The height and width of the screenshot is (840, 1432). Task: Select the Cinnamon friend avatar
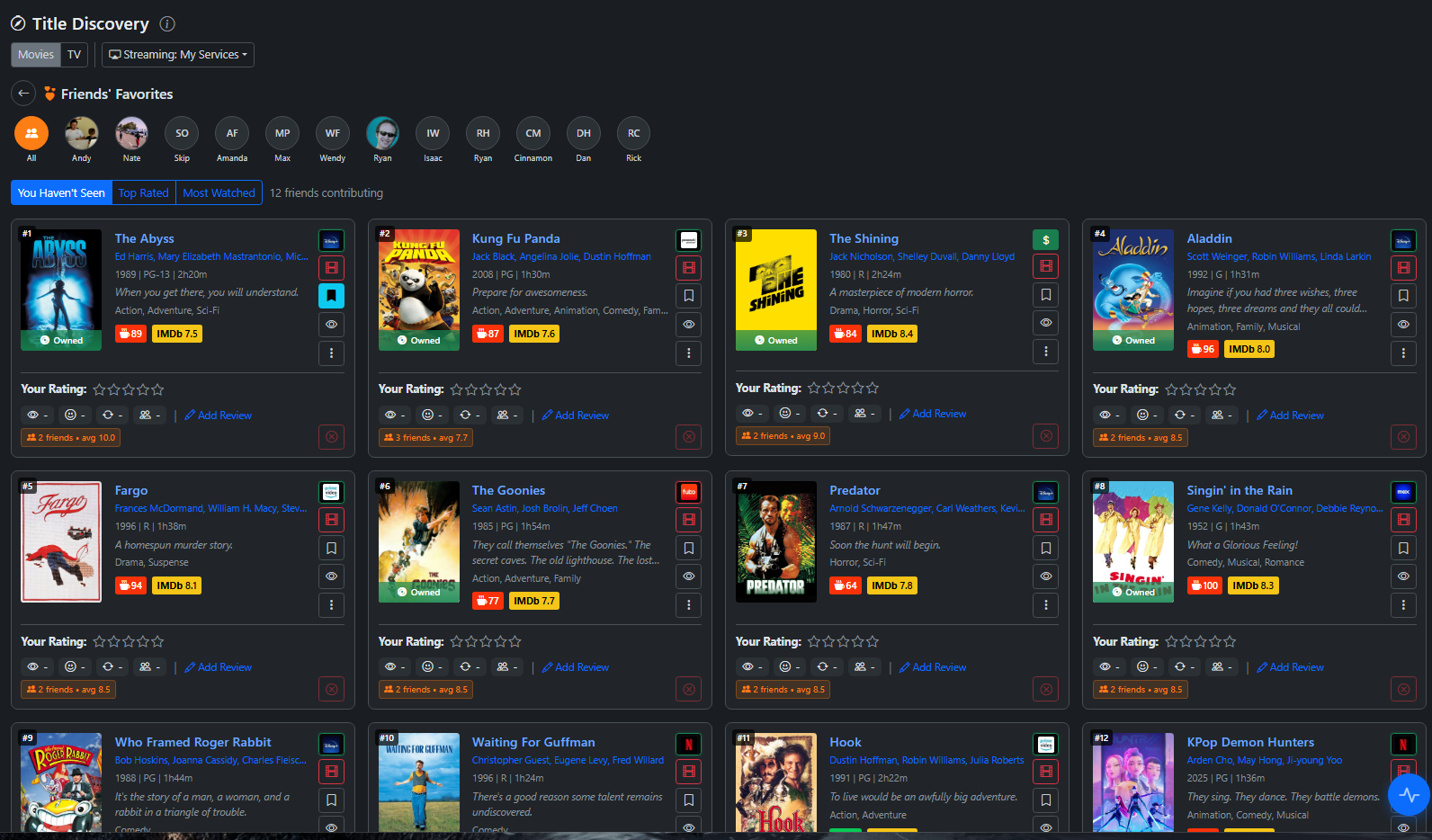point(533,134)
